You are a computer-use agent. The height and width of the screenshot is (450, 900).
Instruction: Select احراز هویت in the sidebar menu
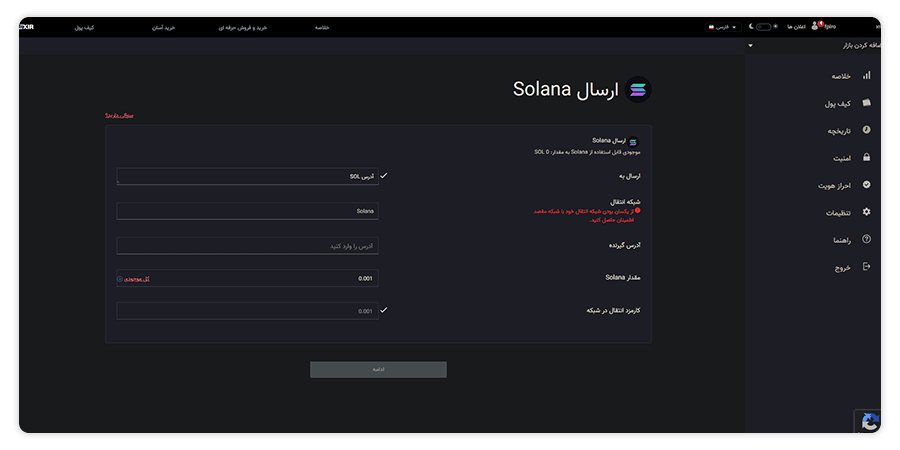point(835,185)
